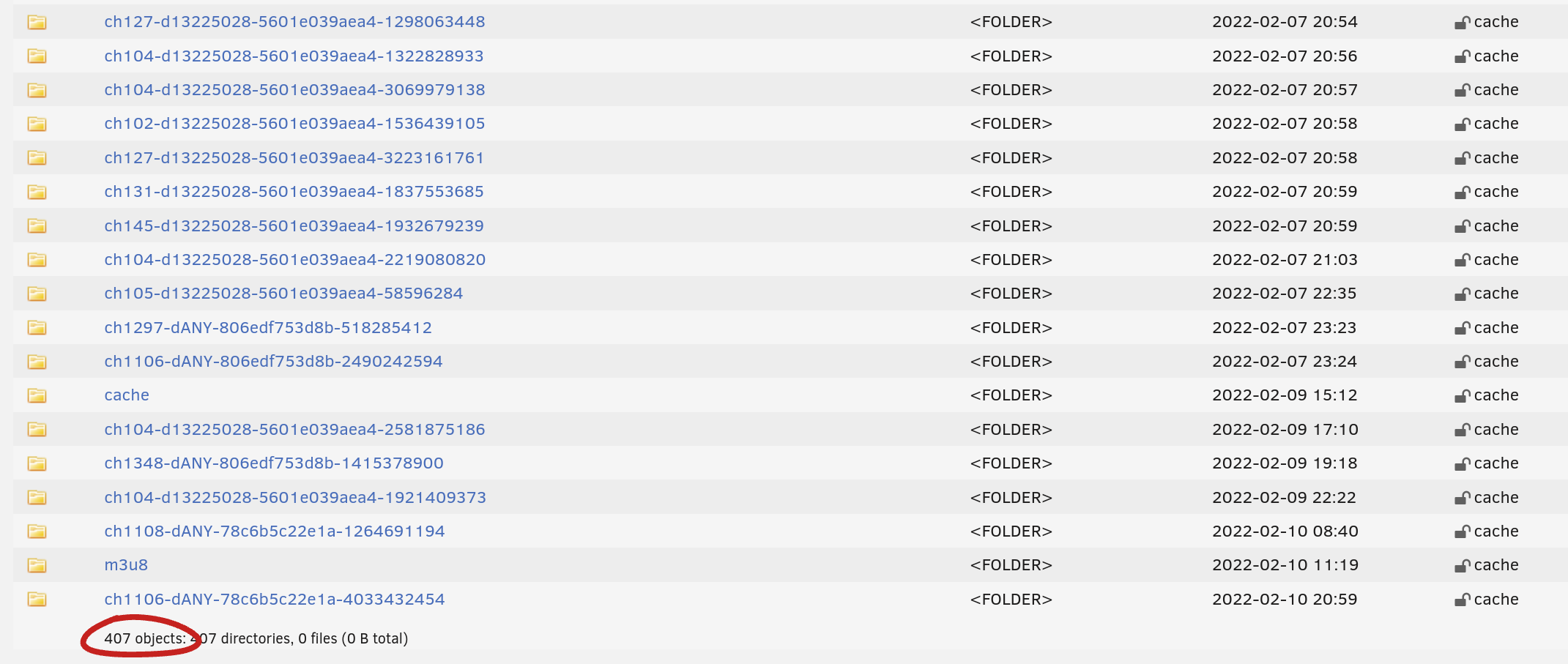This screenshot has height=664, width=1568.
Task: Open folder ch105-d13225028-5601e039aea4-58596284
Action: click(x=283, y=294)
